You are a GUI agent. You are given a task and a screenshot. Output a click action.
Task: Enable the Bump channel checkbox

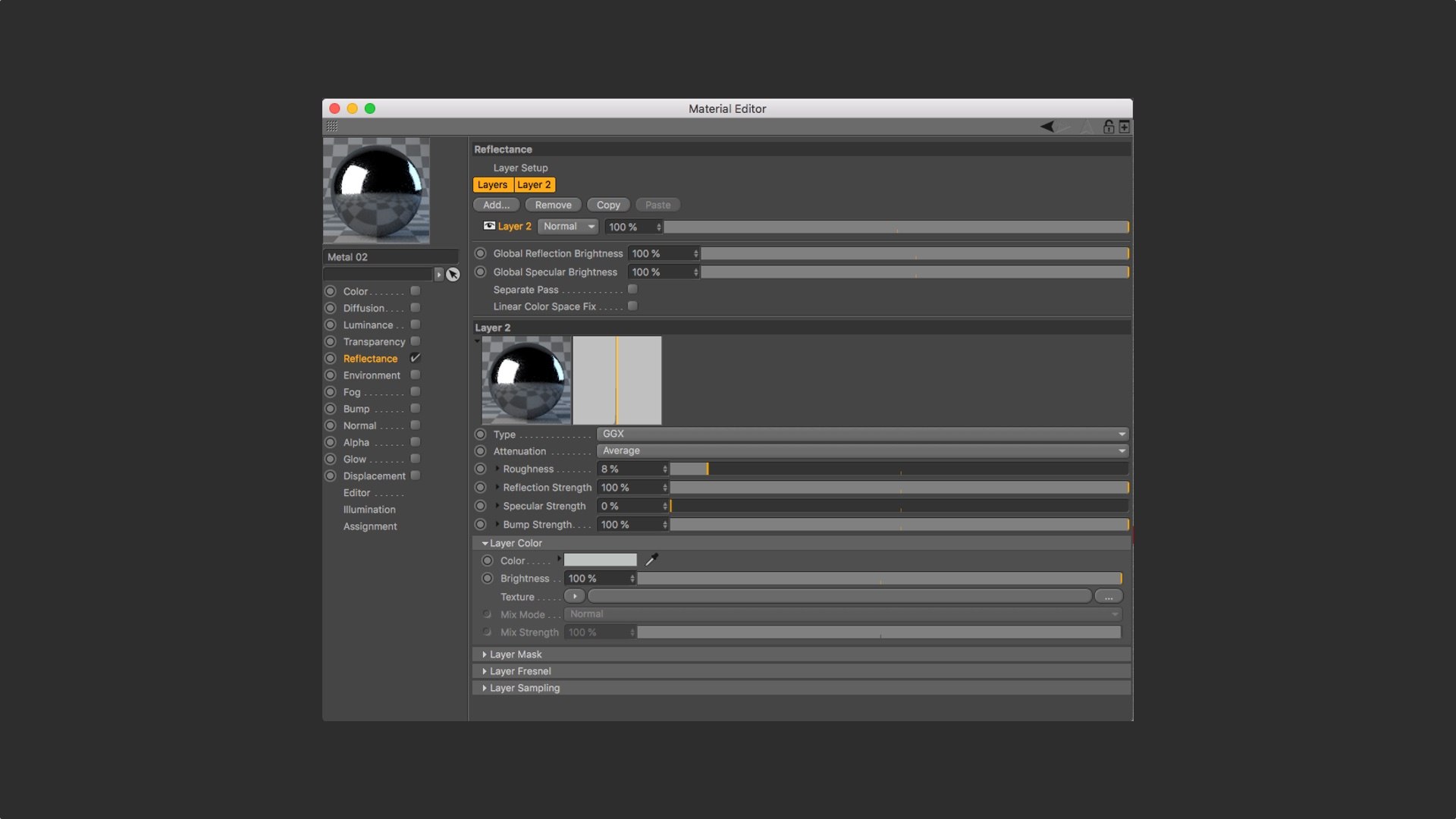click(416, 408)
